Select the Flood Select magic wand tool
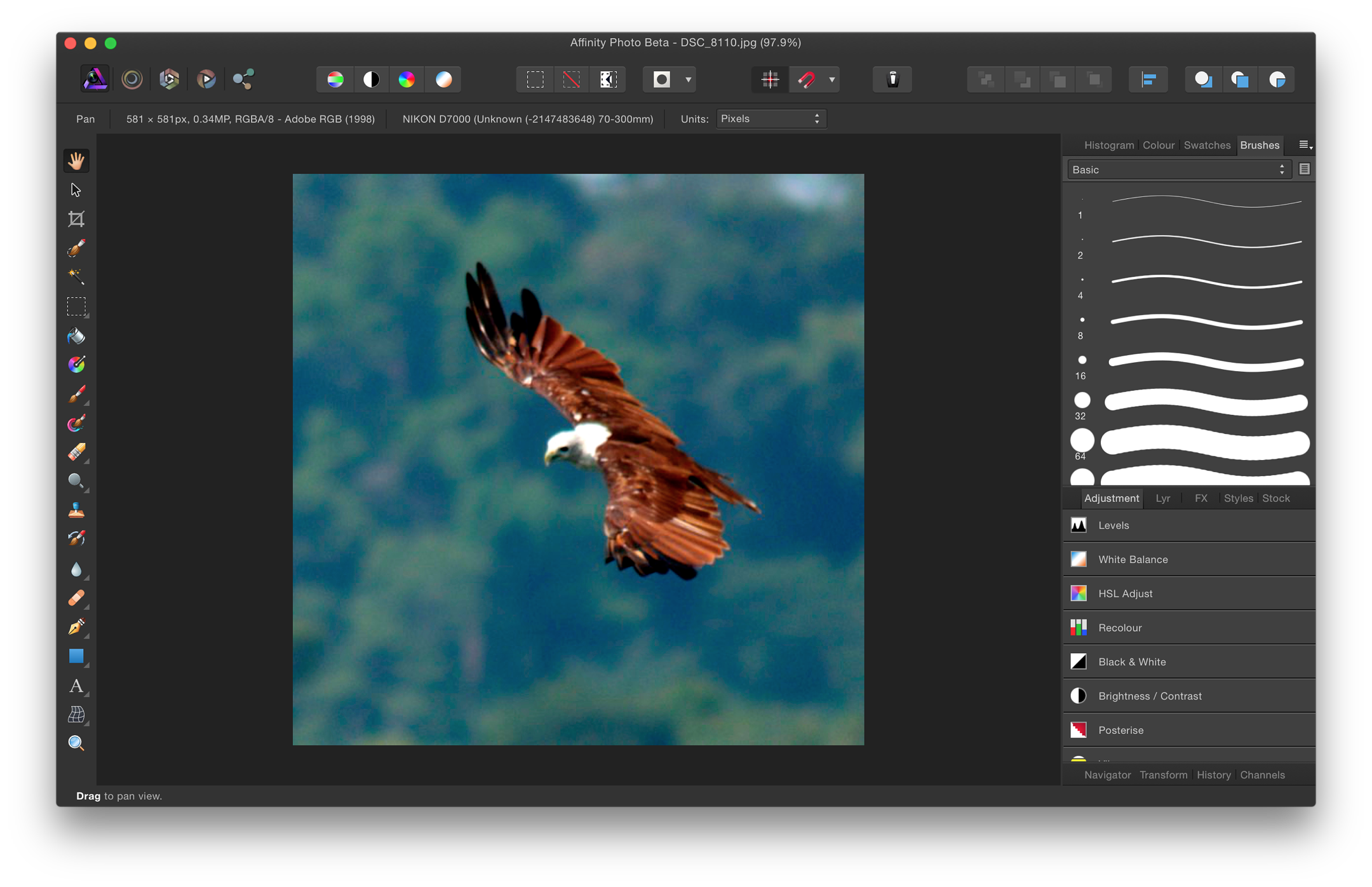The height and width of the screenshot is (887, 1372). (x=76, y=276)
